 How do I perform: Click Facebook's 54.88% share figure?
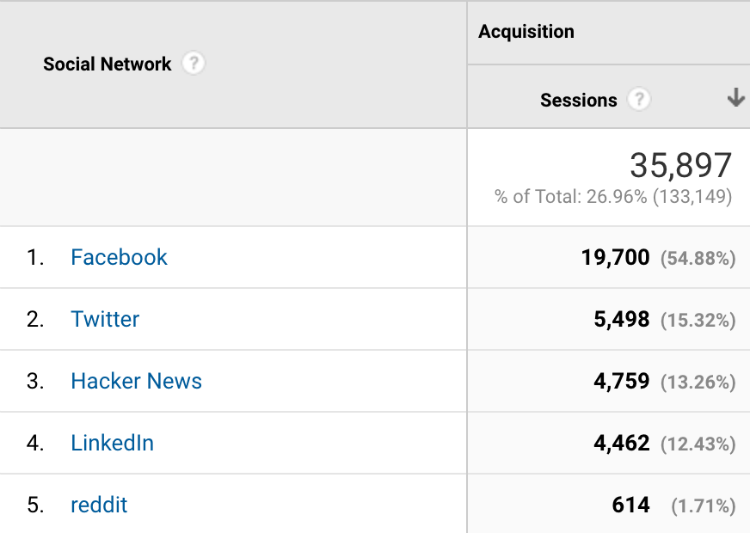(698, 258)
